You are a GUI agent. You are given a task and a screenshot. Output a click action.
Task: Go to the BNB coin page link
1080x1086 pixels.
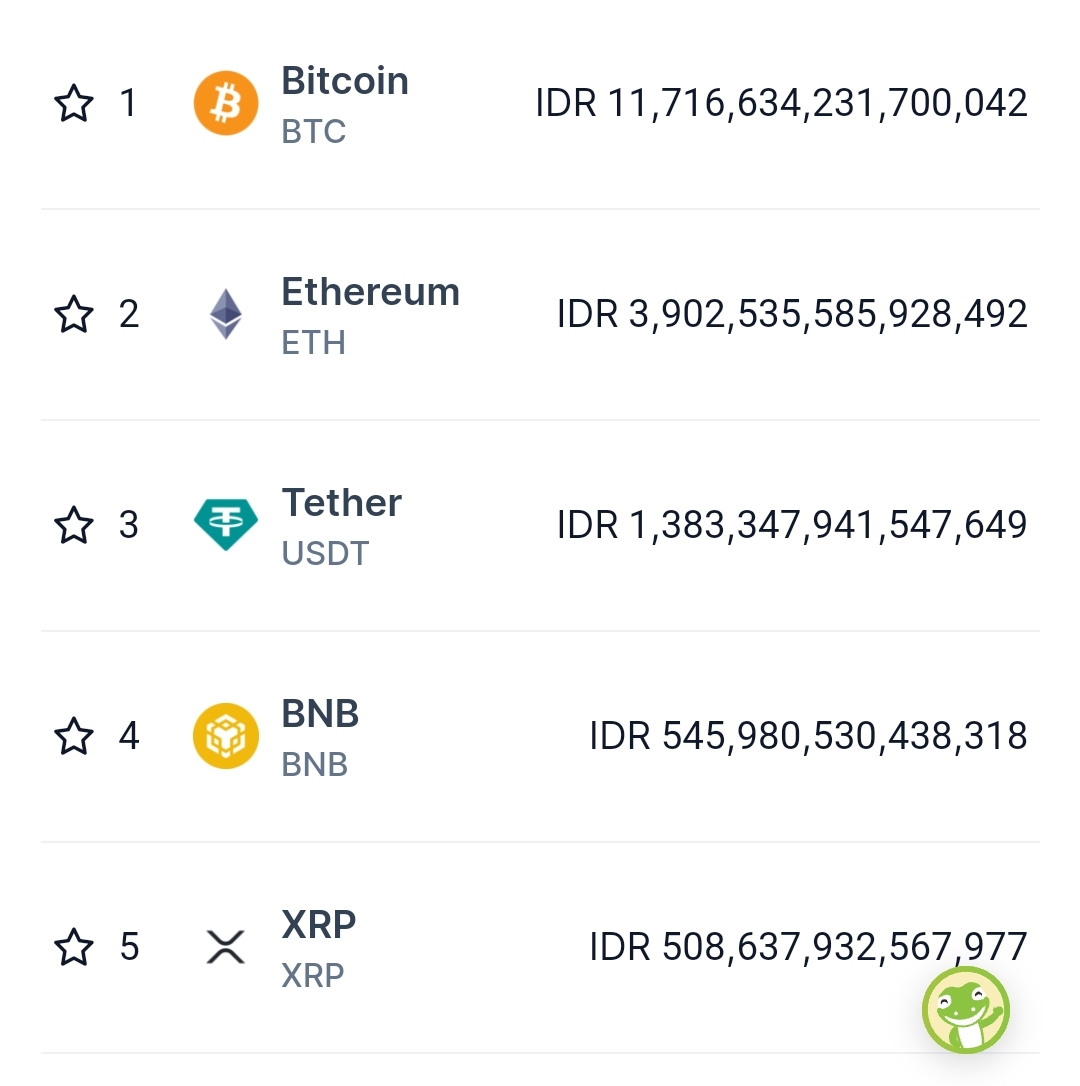[x=320, y=714]
